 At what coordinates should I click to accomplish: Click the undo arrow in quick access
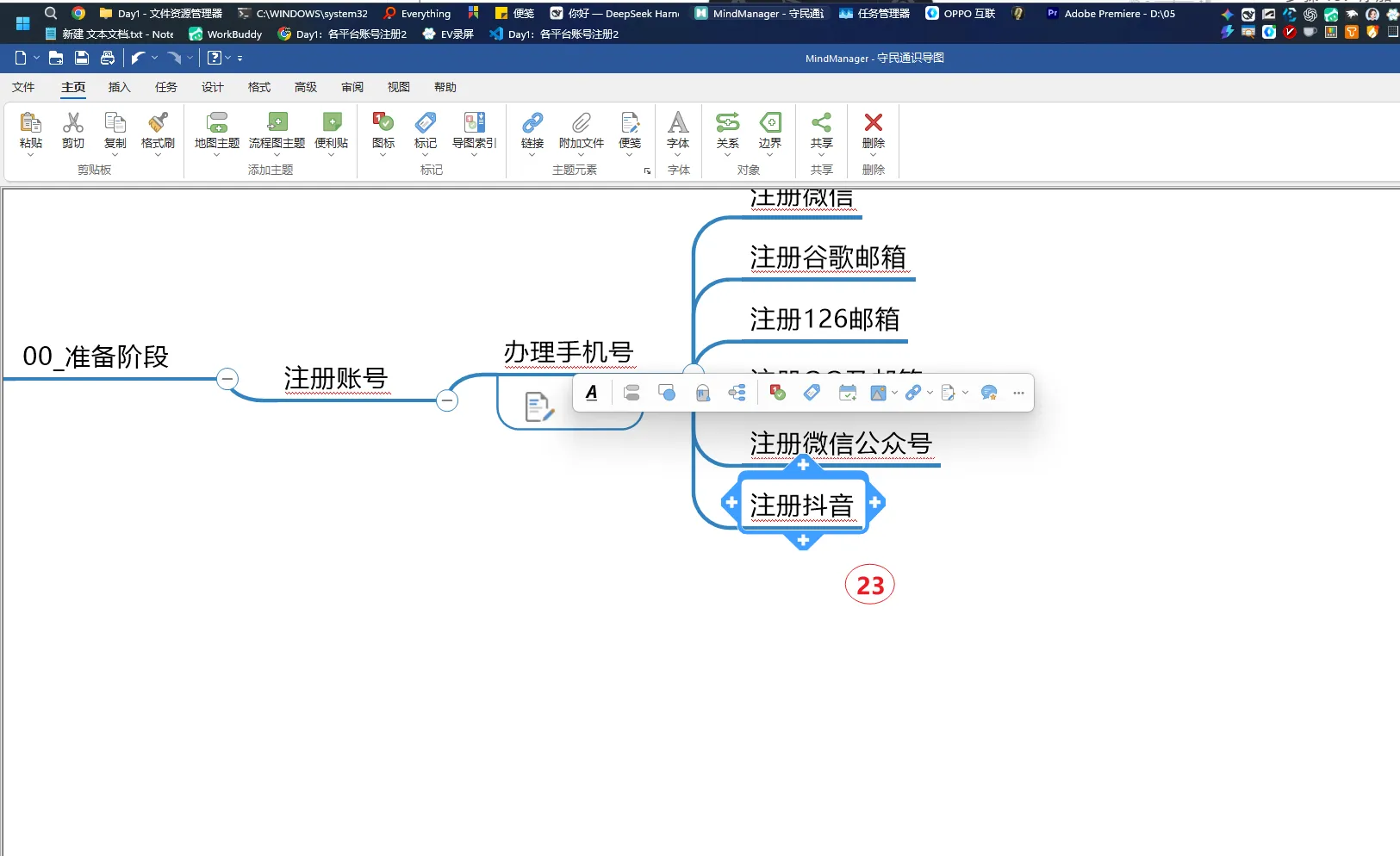[138, 58]
